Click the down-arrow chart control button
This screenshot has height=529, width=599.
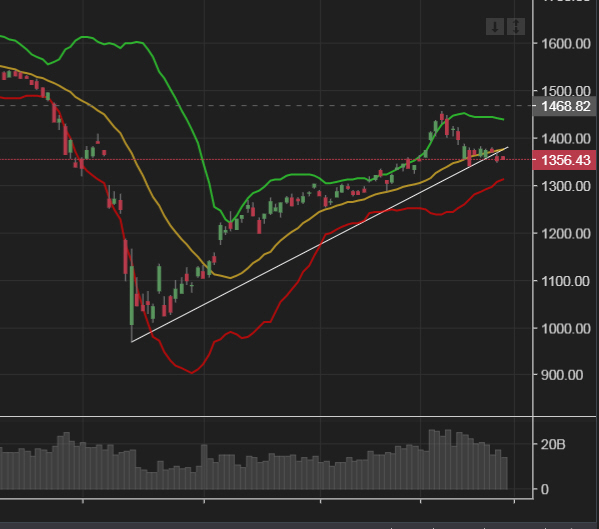tap(495, 27)
